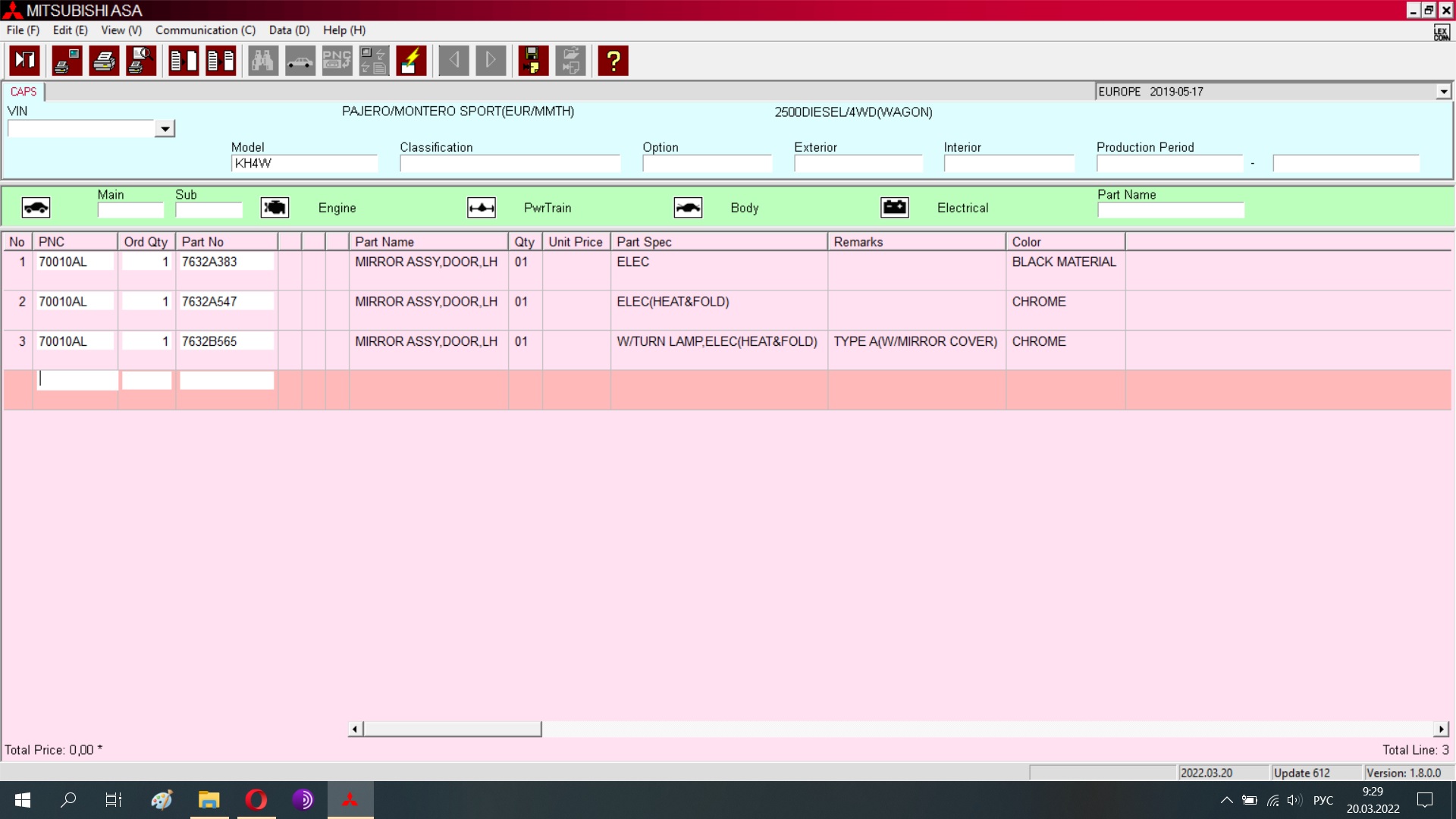This screenshot has height=819, width=1456.
Task: Select the Engine group icon
Action: pos(275,208)
